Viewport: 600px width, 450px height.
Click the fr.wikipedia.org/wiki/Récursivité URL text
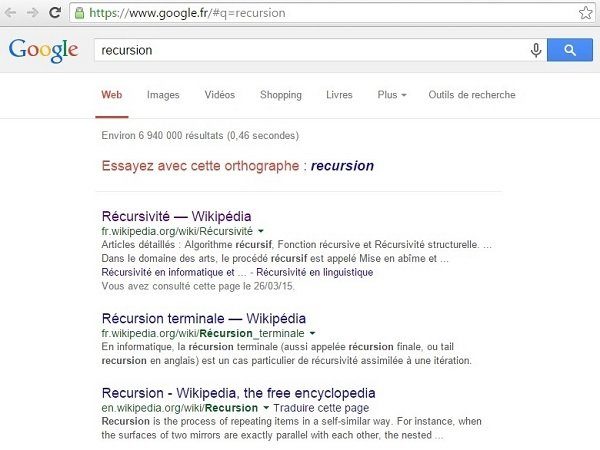(177, 231)
